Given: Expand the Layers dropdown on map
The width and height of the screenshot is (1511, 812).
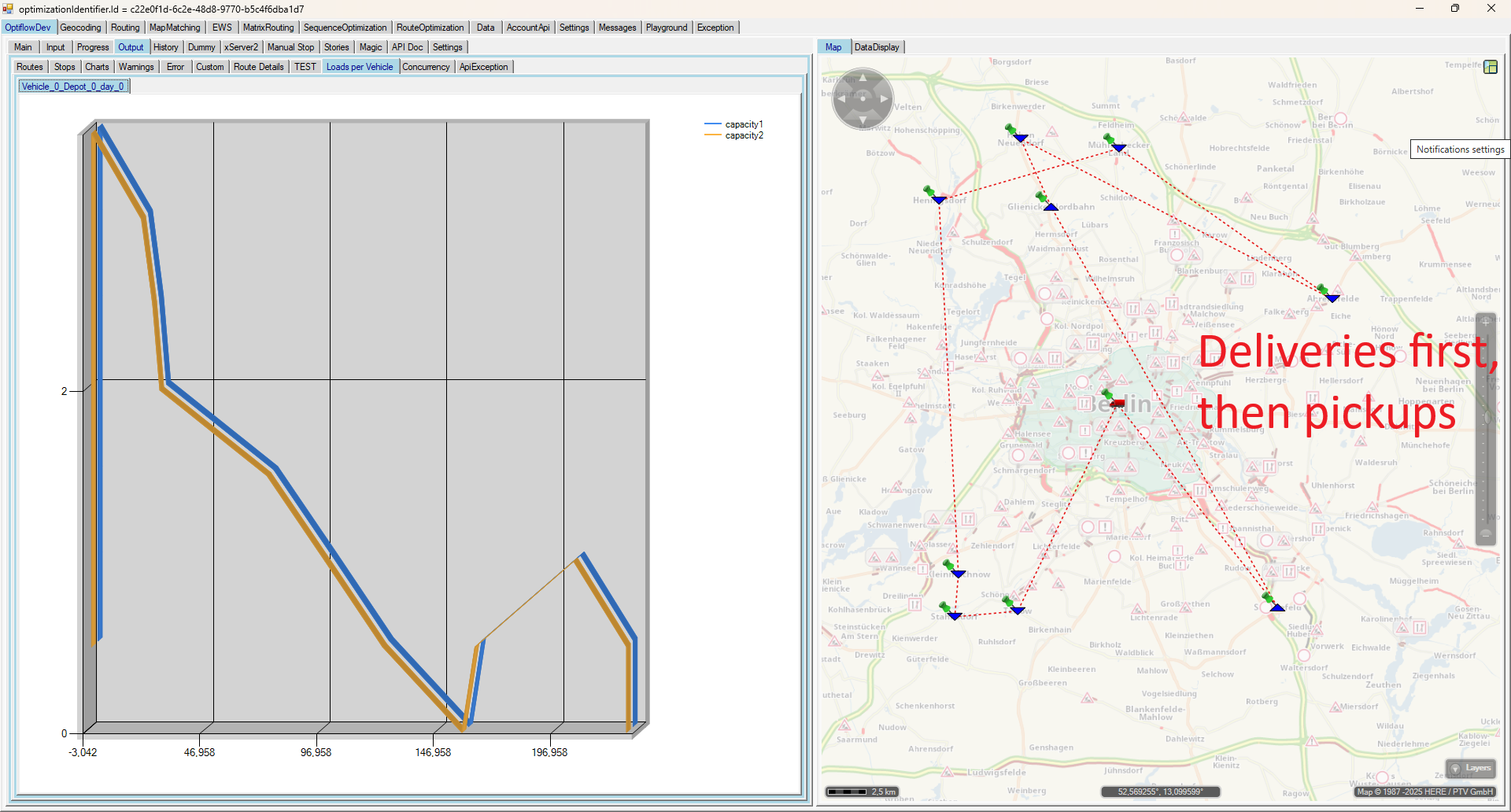Looking at the screenshot, I should tap(1470, 768).
